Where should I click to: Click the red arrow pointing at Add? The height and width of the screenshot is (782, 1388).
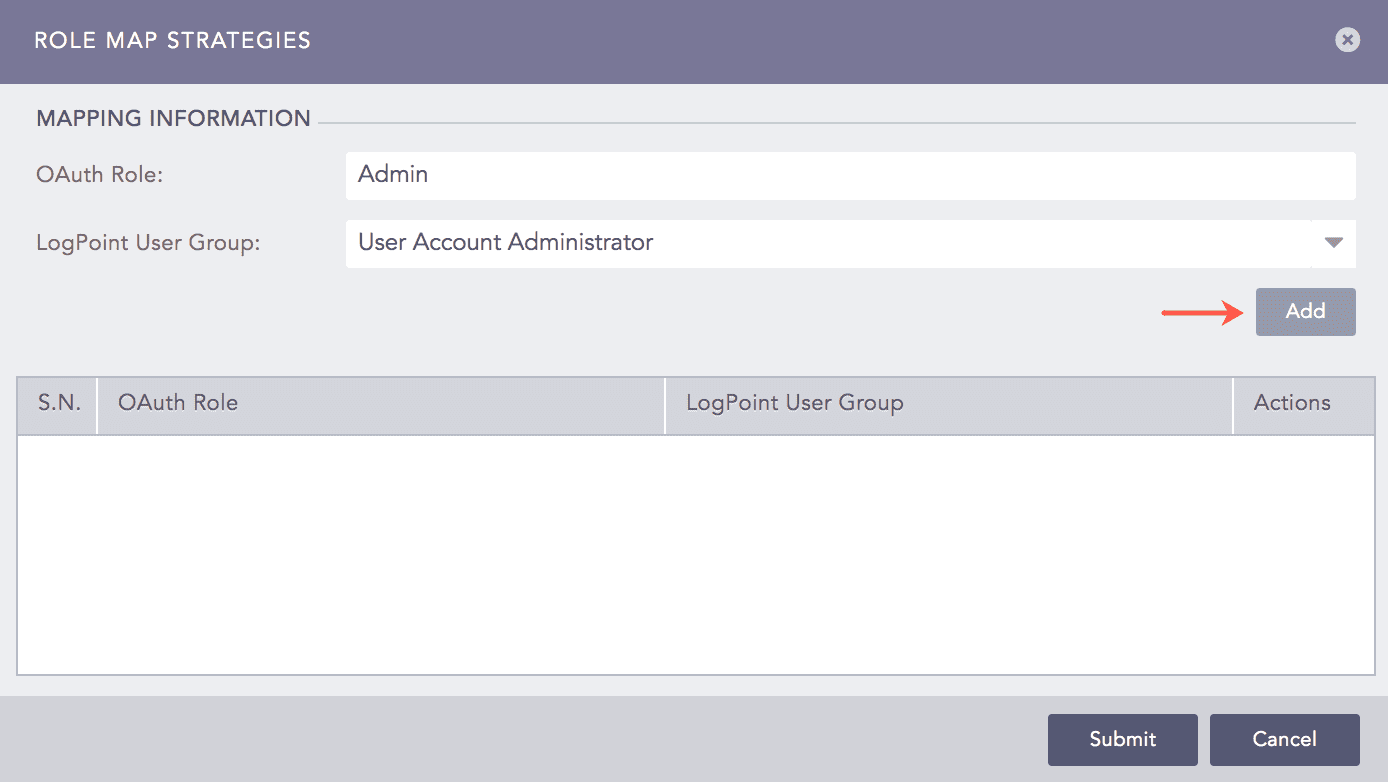pyautogui.click(x=1200, y=312)
